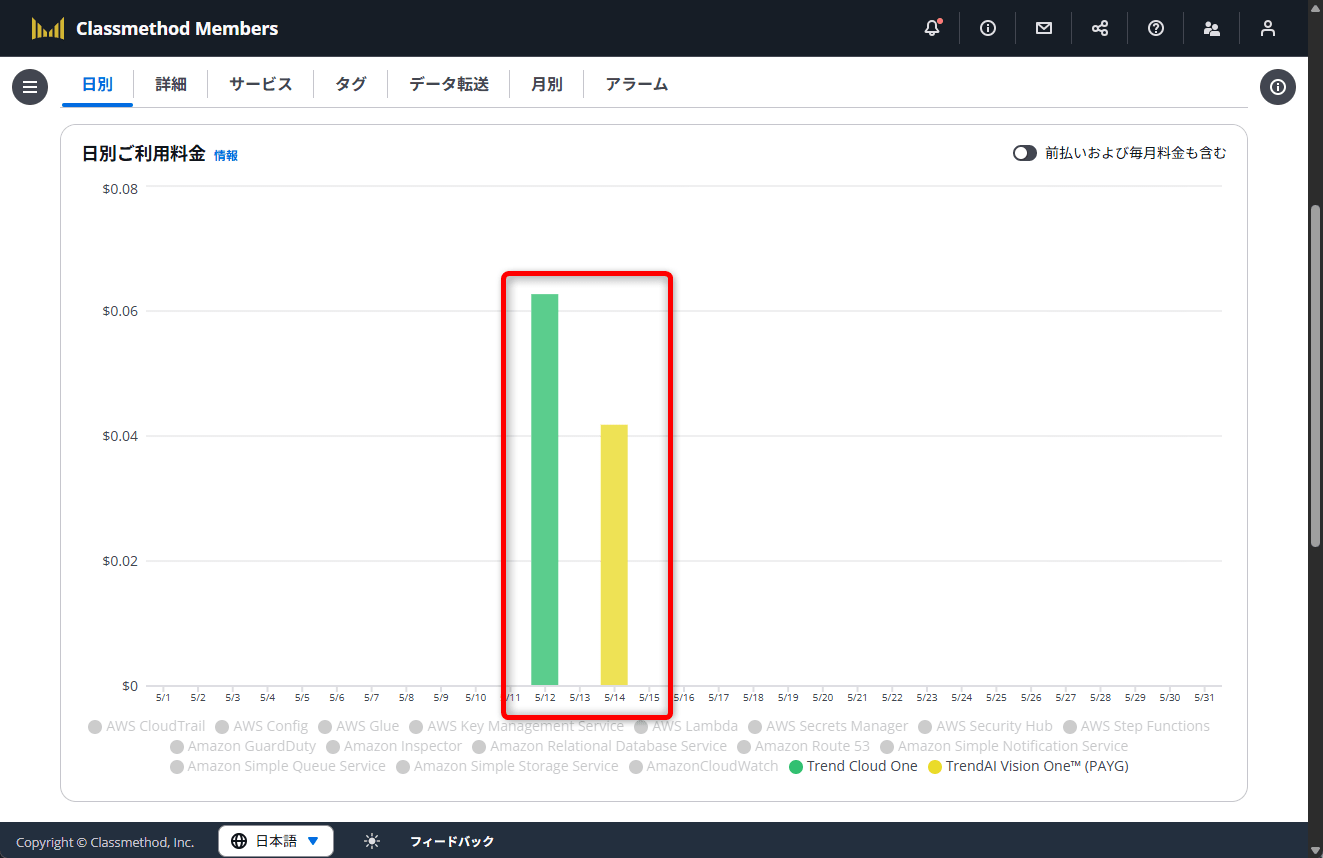Image resolution: width=1323 pixels, height=858 pixels.
Task: Open the notifications bell
Action: point(932,28)
